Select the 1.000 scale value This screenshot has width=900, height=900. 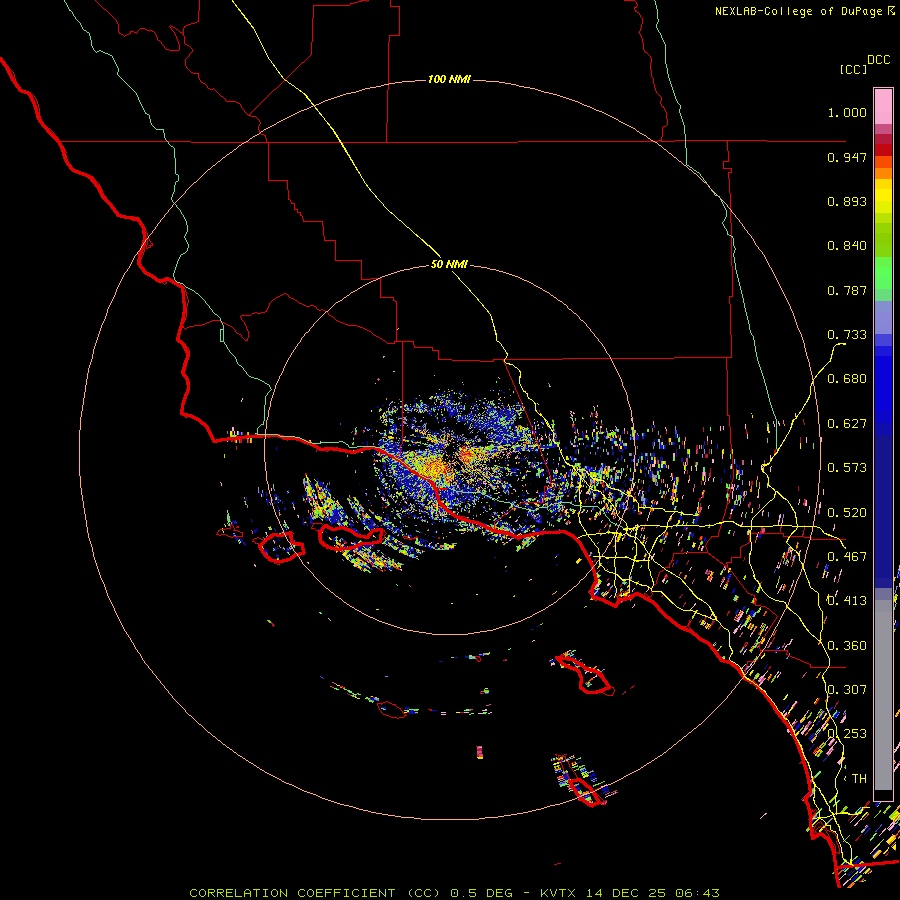[x=847, y=112]
